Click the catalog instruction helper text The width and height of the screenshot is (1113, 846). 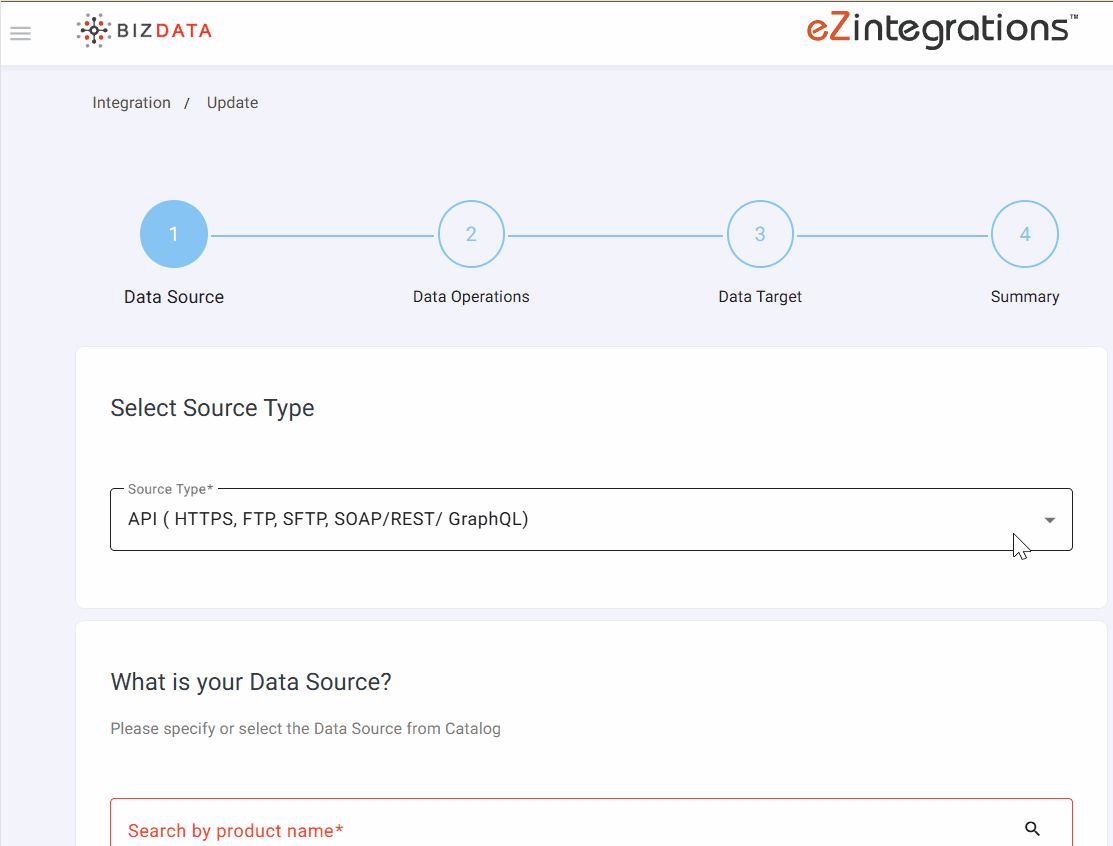pos(305,729)
